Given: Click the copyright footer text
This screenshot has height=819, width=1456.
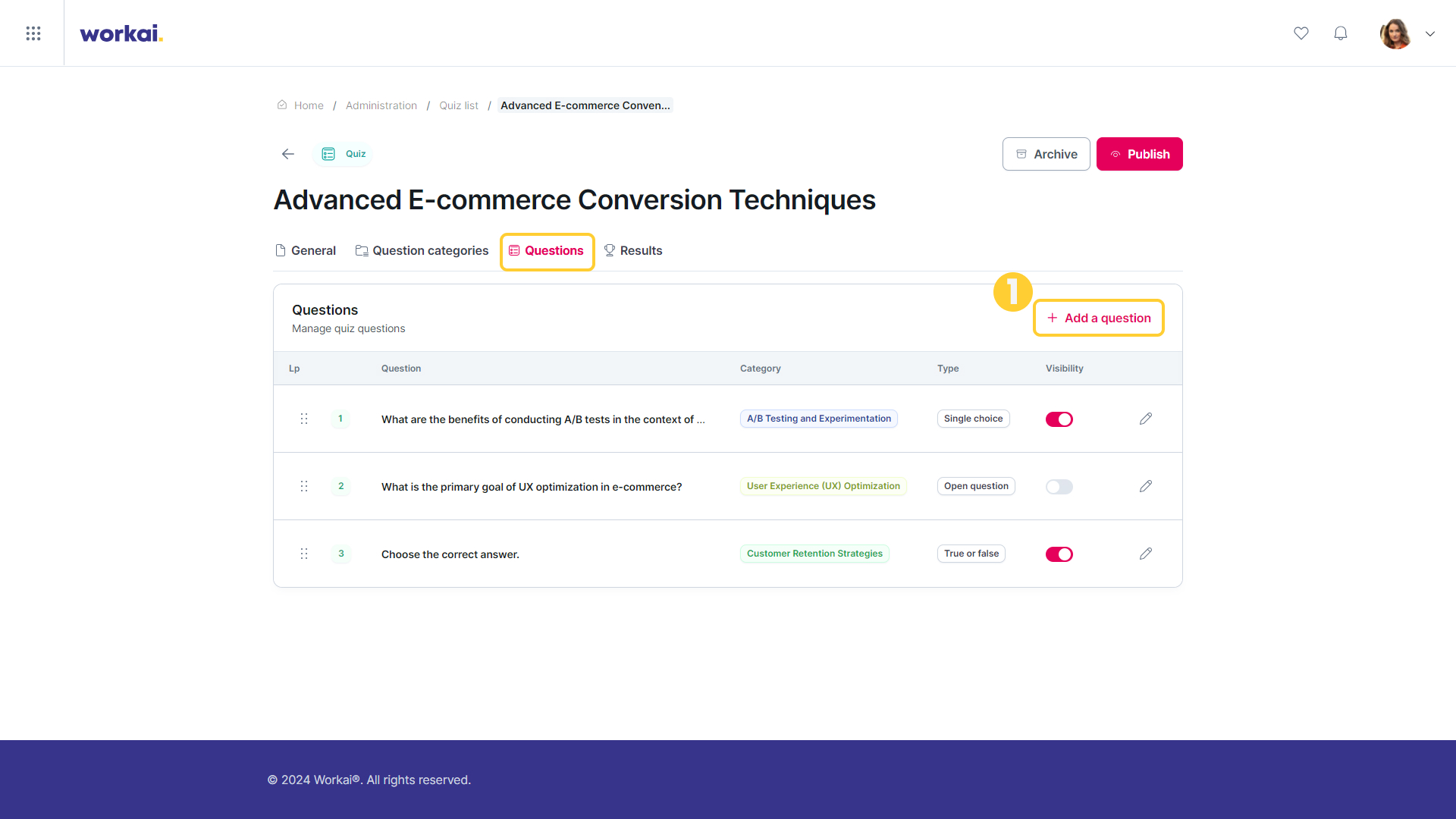Looking at the screenshot, I should 369,780.
